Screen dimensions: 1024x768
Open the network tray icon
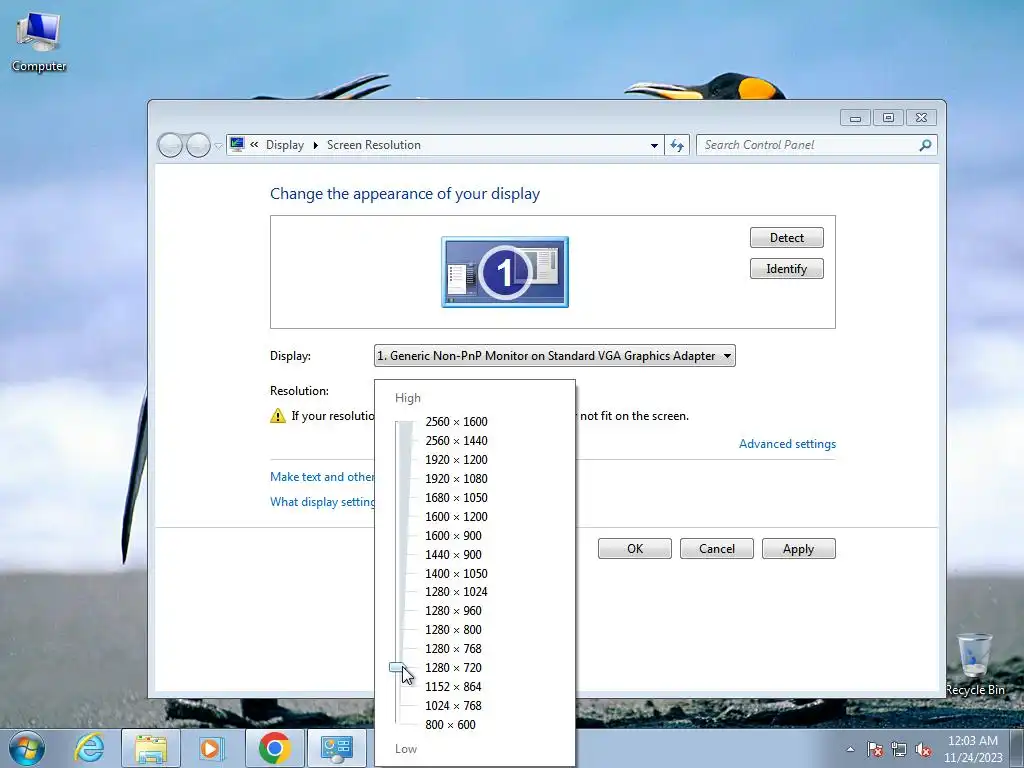pyautogui.click(x=899, y=749)
